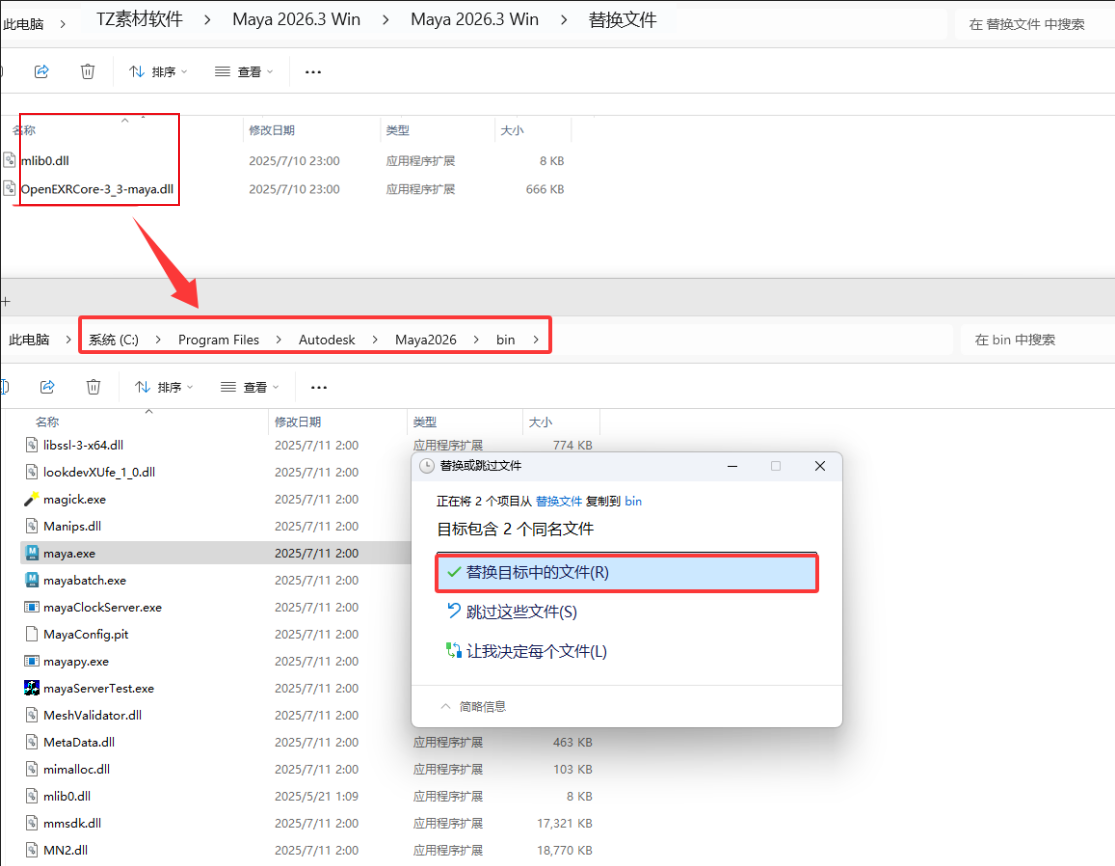Click Maya2026 breadcrumb segment

tap(425, 340)
